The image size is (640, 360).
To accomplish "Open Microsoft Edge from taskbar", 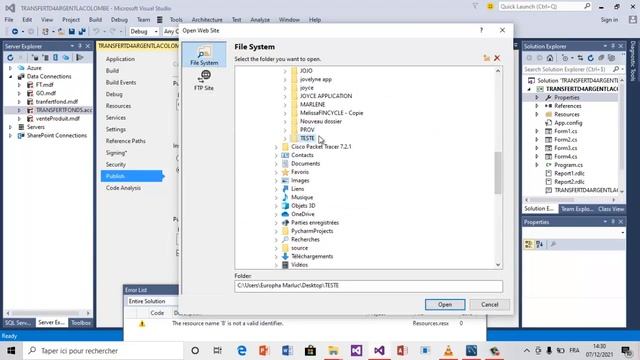I will [x=242, y=351].
